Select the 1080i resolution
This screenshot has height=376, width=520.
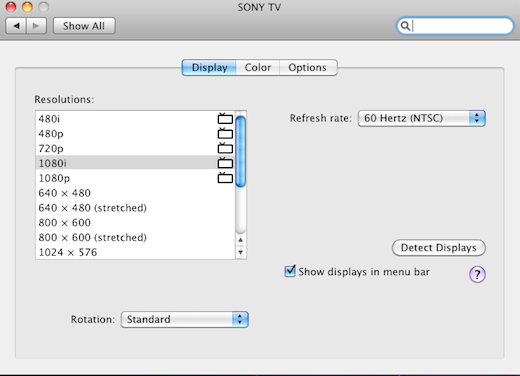coord(135,163)
